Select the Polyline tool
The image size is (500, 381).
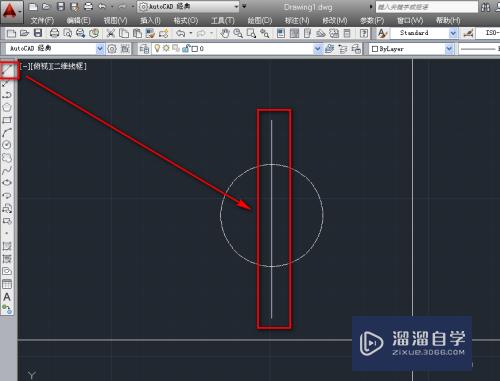[7, 95]
